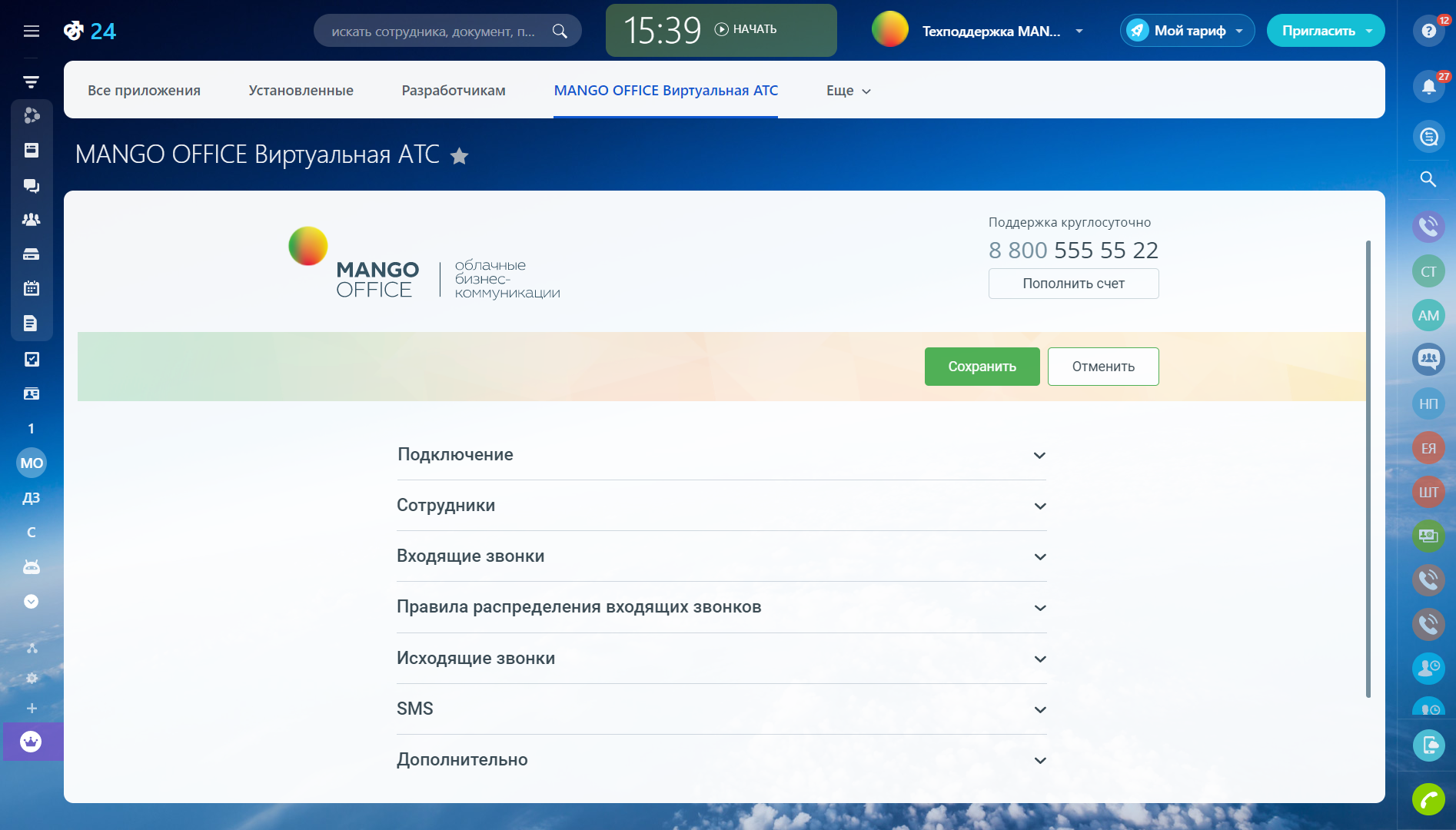Click the green phone call button
Viewport: 1456px width, 830px height.
point(1428,800)
